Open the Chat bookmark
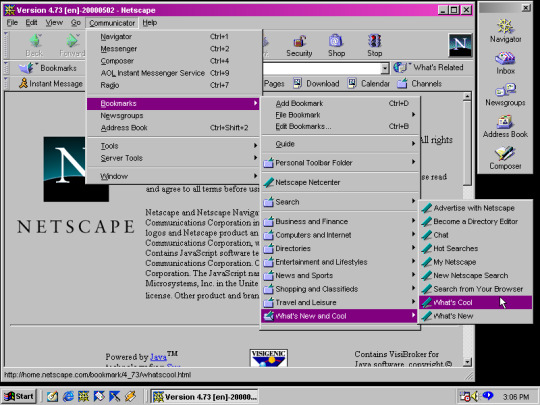Screen dimensions: 540x405 coord(476,235)
